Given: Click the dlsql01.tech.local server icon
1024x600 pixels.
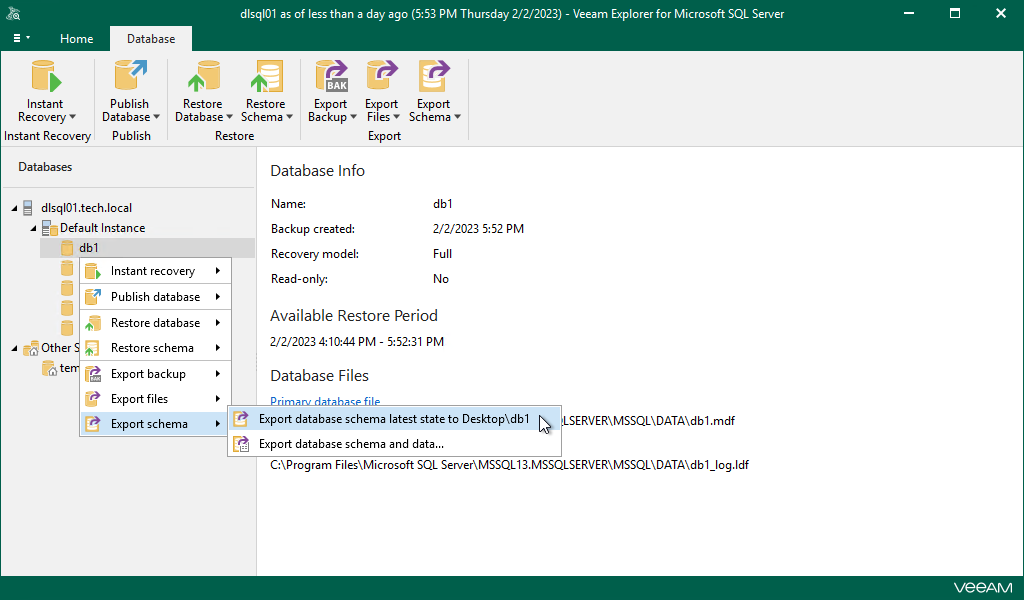Looking at the screenshot, I should [x=27, y=208].
